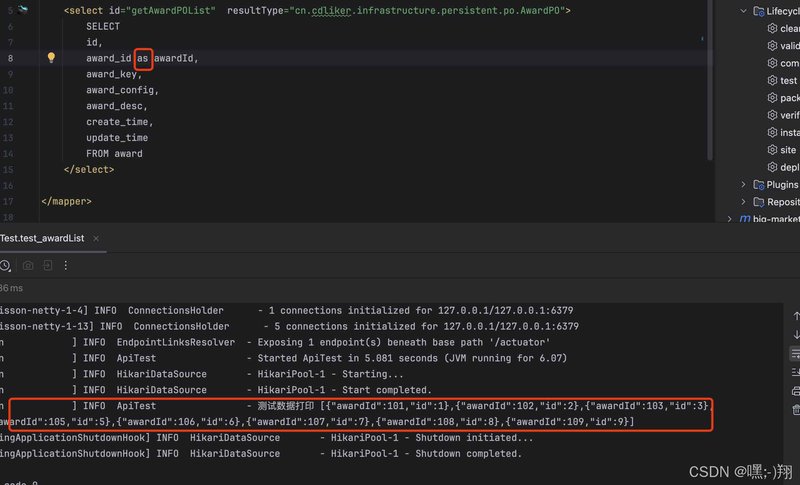The width and height of the screenshot is (800, 485).
Task: Click the print console output icon
Action: (x=795, y=391)
